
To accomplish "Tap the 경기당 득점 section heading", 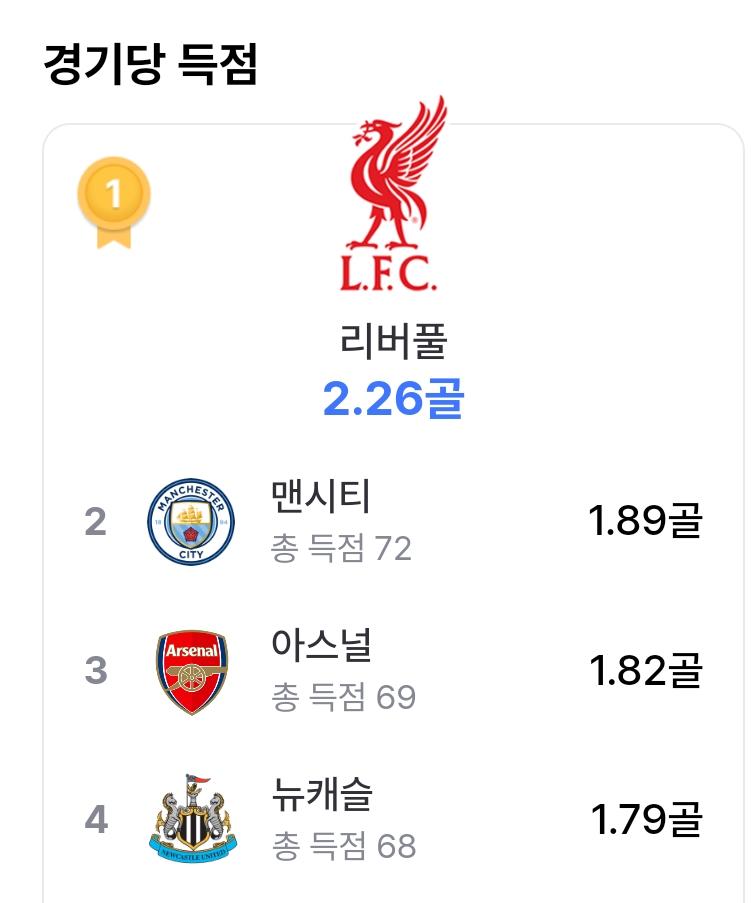I will coord(150,64).
